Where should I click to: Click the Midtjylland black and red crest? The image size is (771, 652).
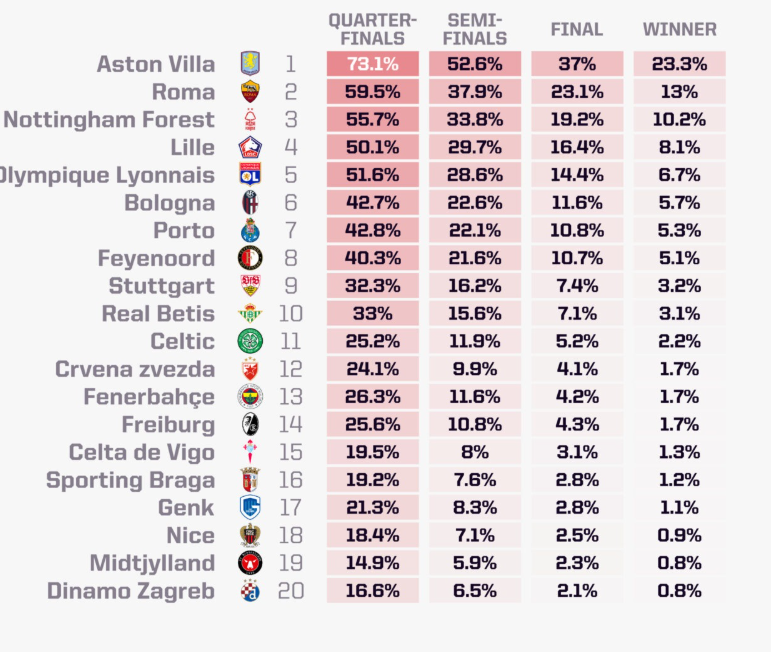point(250,563)
